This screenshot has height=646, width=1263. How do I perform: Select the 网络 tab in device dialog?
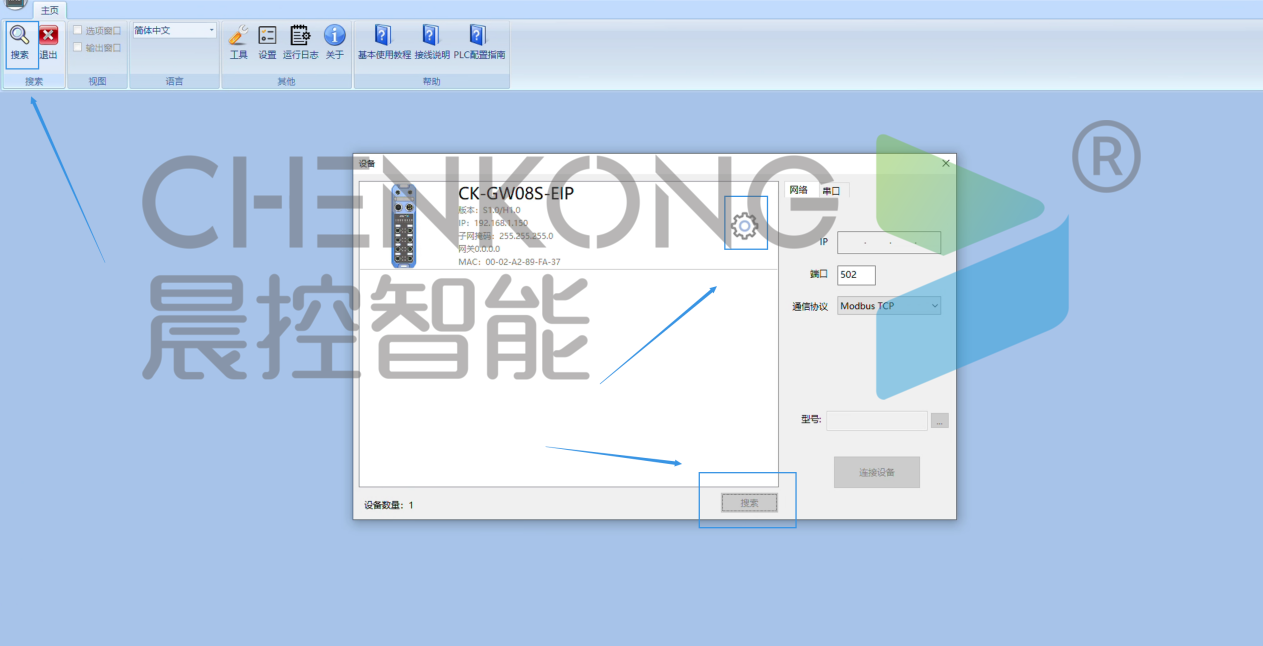click(x=798, y=190)
